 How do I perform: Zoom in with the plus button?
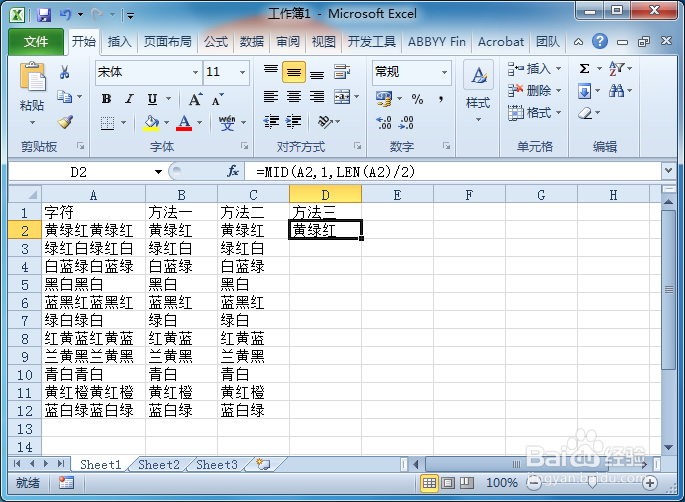pyautogui.click(x=650, y=483)
